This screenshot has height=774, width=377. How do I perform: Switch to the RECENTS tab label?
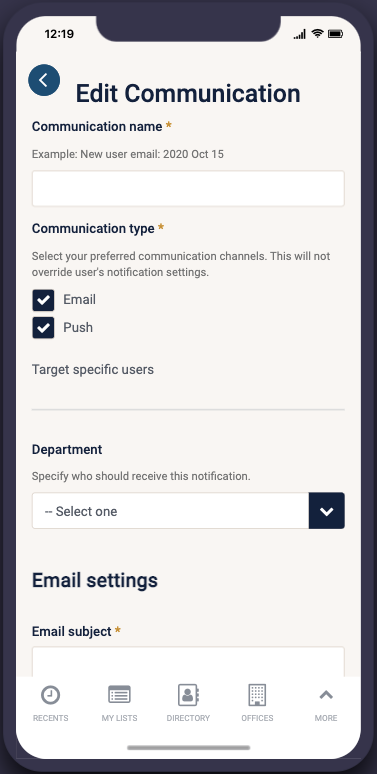point(50,718)
